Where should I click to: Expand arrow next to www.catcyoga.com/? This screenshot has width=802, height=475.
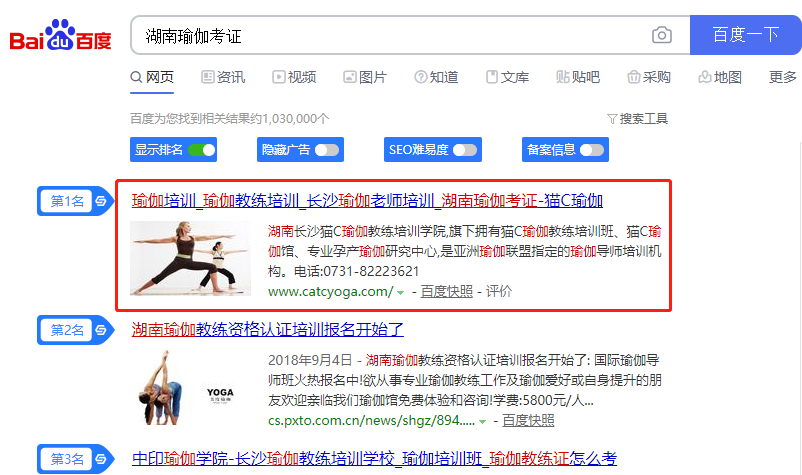[x=400, y=292]
